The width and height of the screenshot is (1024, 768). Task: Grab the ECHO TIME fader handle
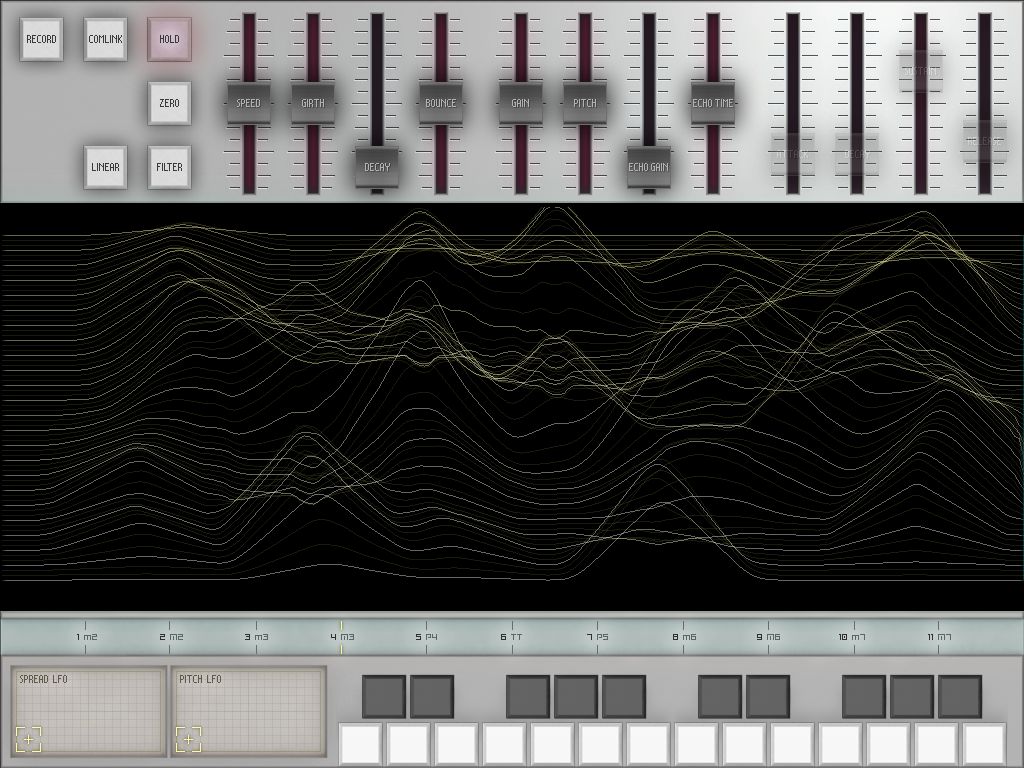pos(712,103)
